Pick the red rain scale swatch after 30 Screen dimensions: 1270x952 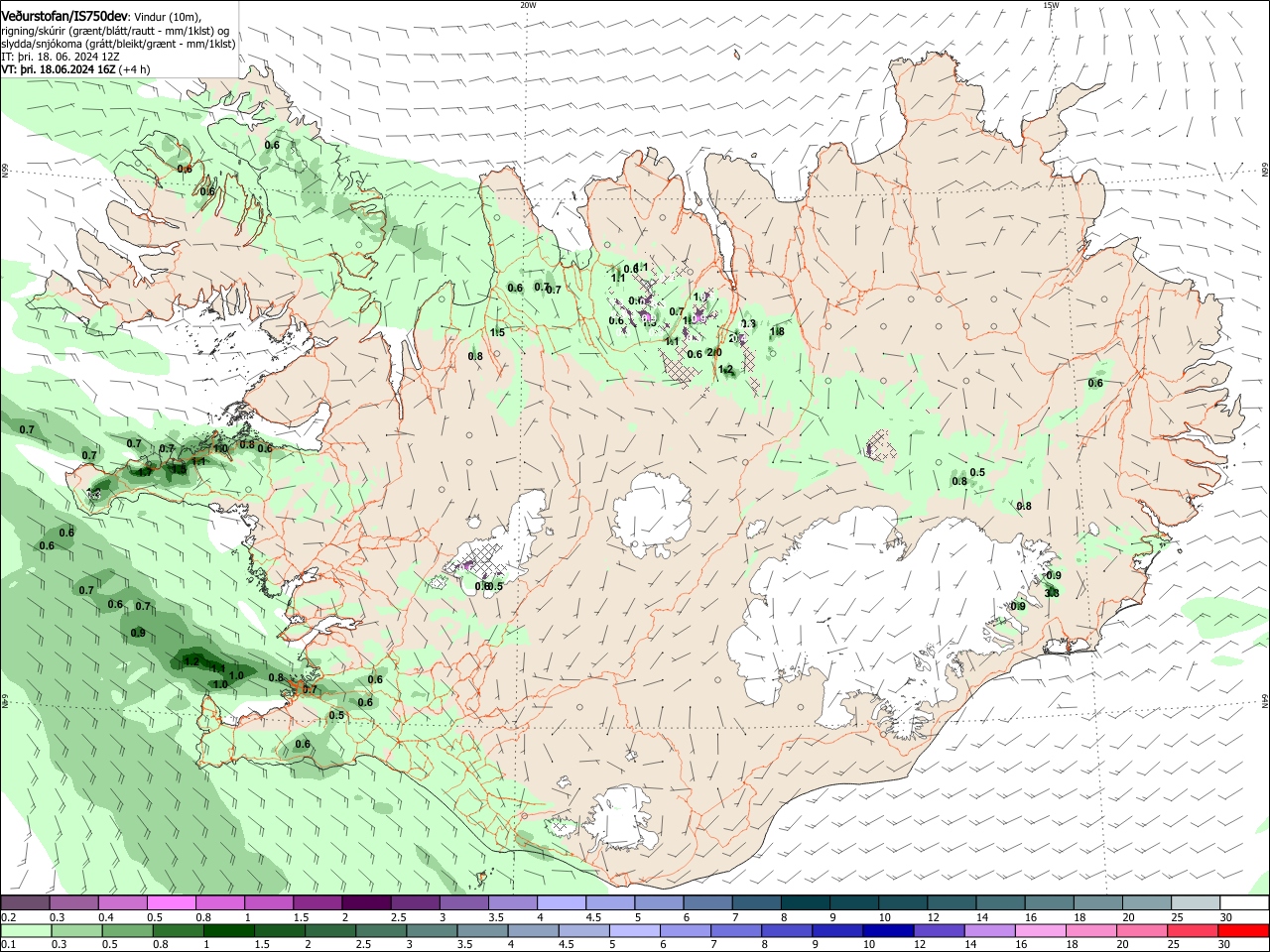click(x=1243, y=930)
